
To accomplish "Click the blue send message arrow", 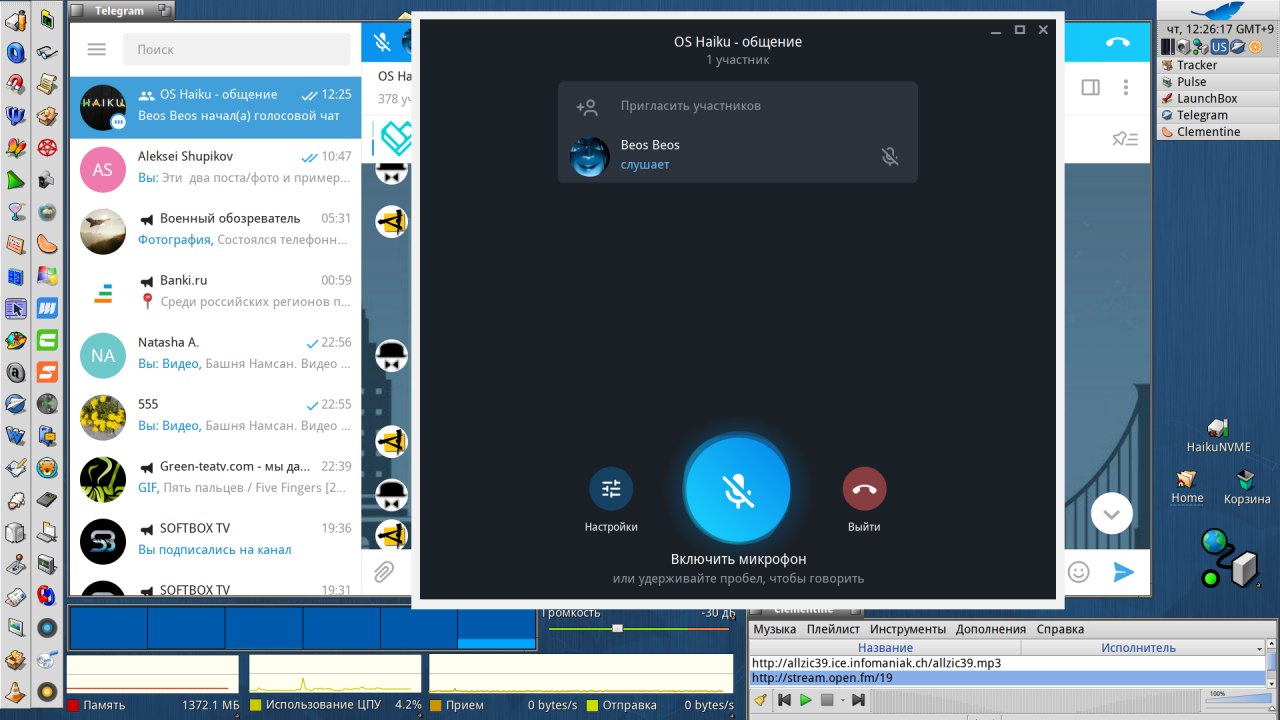I will (x=1124, y=572).
